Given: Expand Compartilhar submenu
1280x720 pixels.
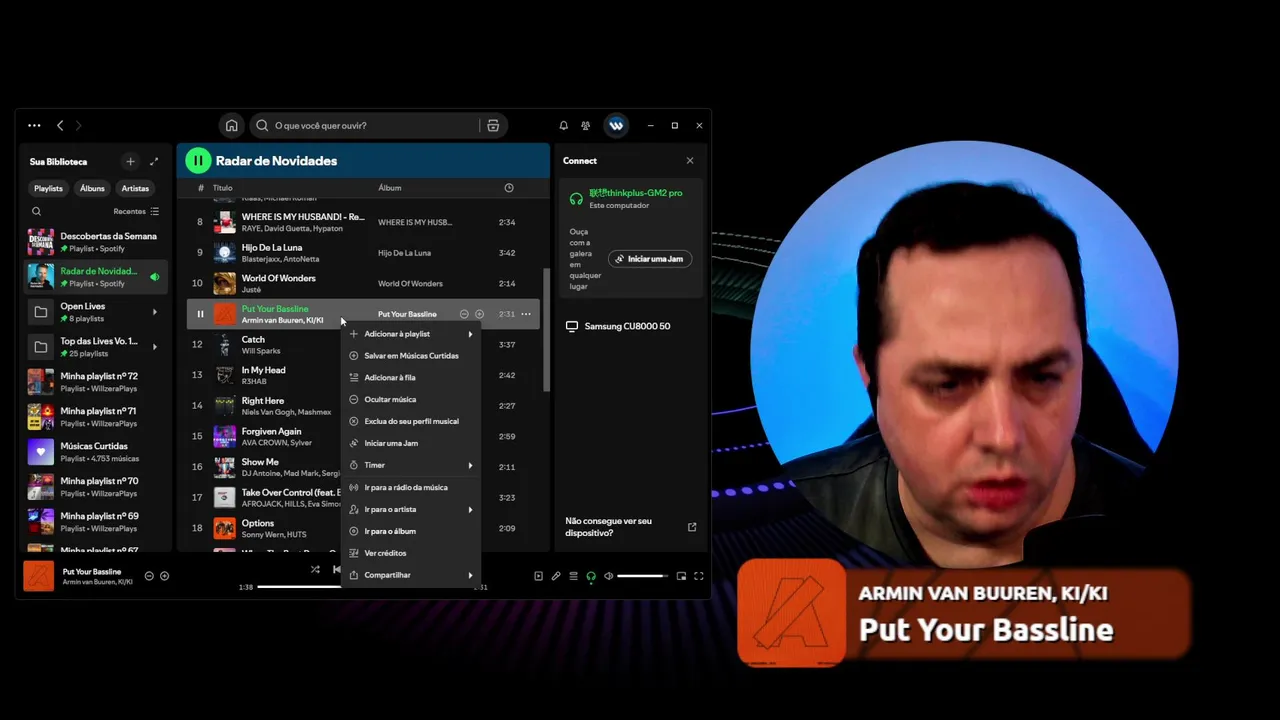Looking at the screenshot, I should (x=411, y=576).
